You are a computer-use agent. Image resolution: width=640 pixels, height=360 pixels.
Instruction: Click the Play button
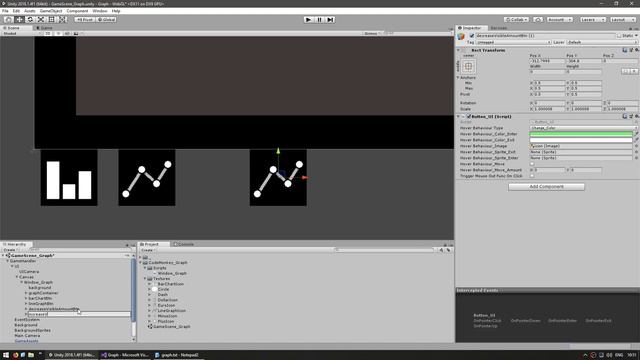(x=309, y=20)
